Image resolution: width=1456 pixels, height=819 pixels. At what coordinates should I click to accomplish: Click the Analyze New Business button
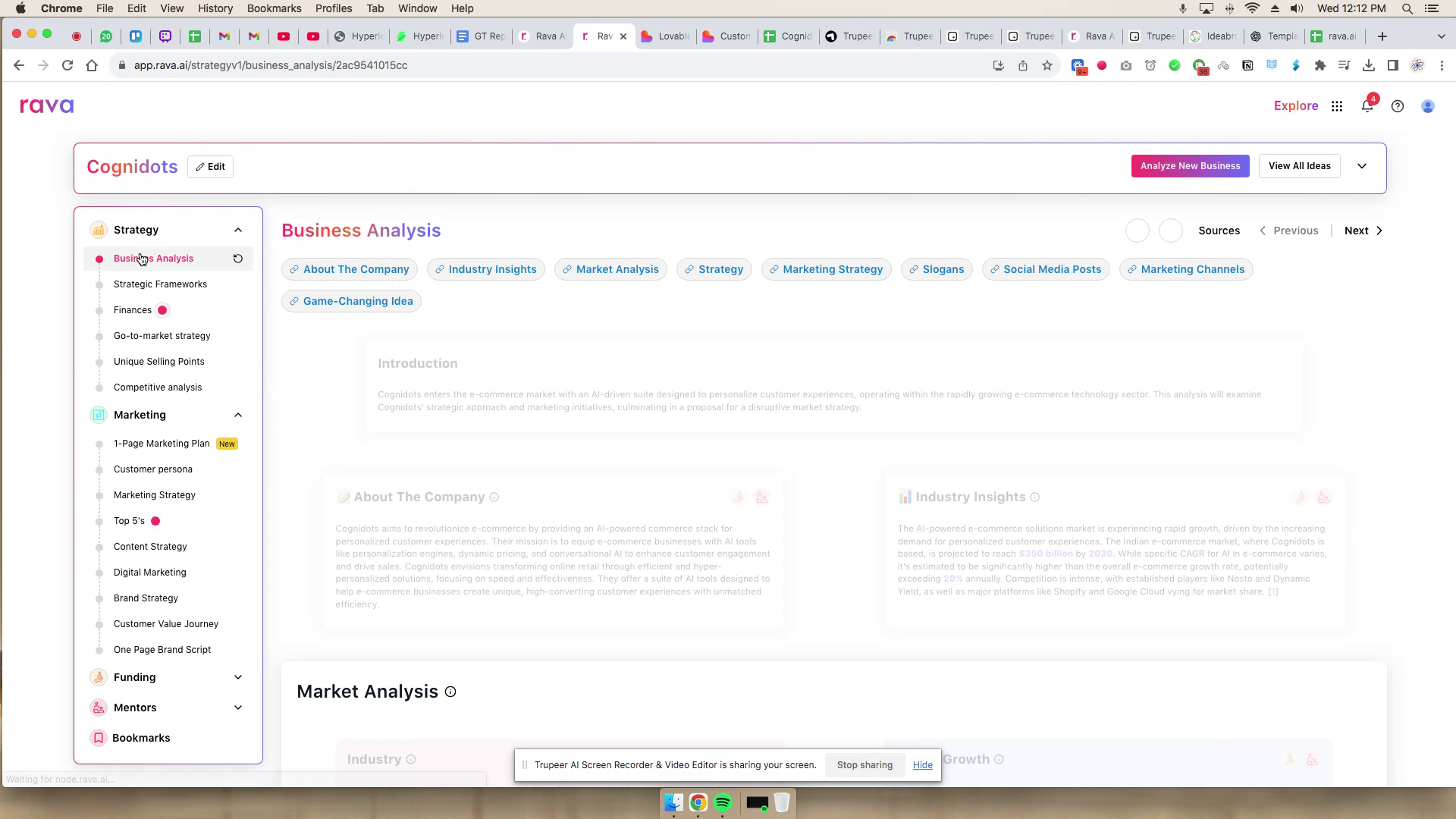click(1190, 165)
